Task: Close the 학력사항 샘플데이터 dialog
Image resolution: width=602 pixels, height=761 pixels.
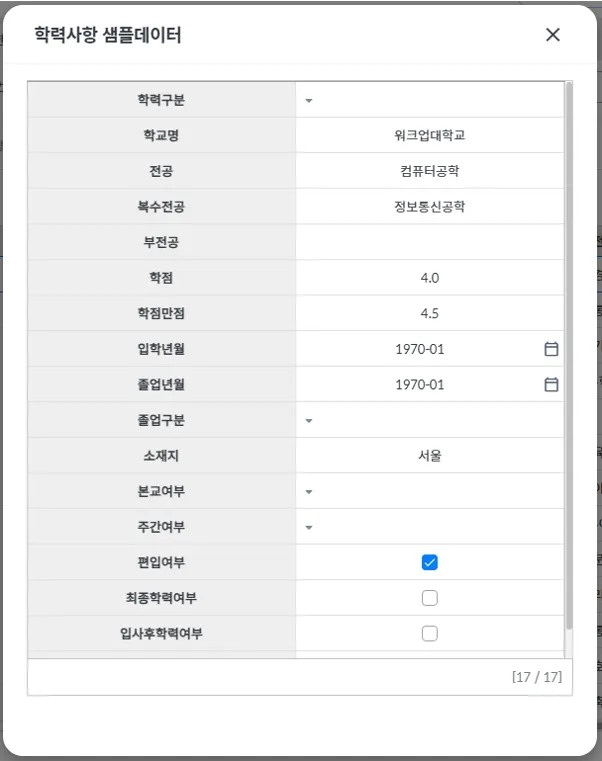Action: tap(553, 35)
